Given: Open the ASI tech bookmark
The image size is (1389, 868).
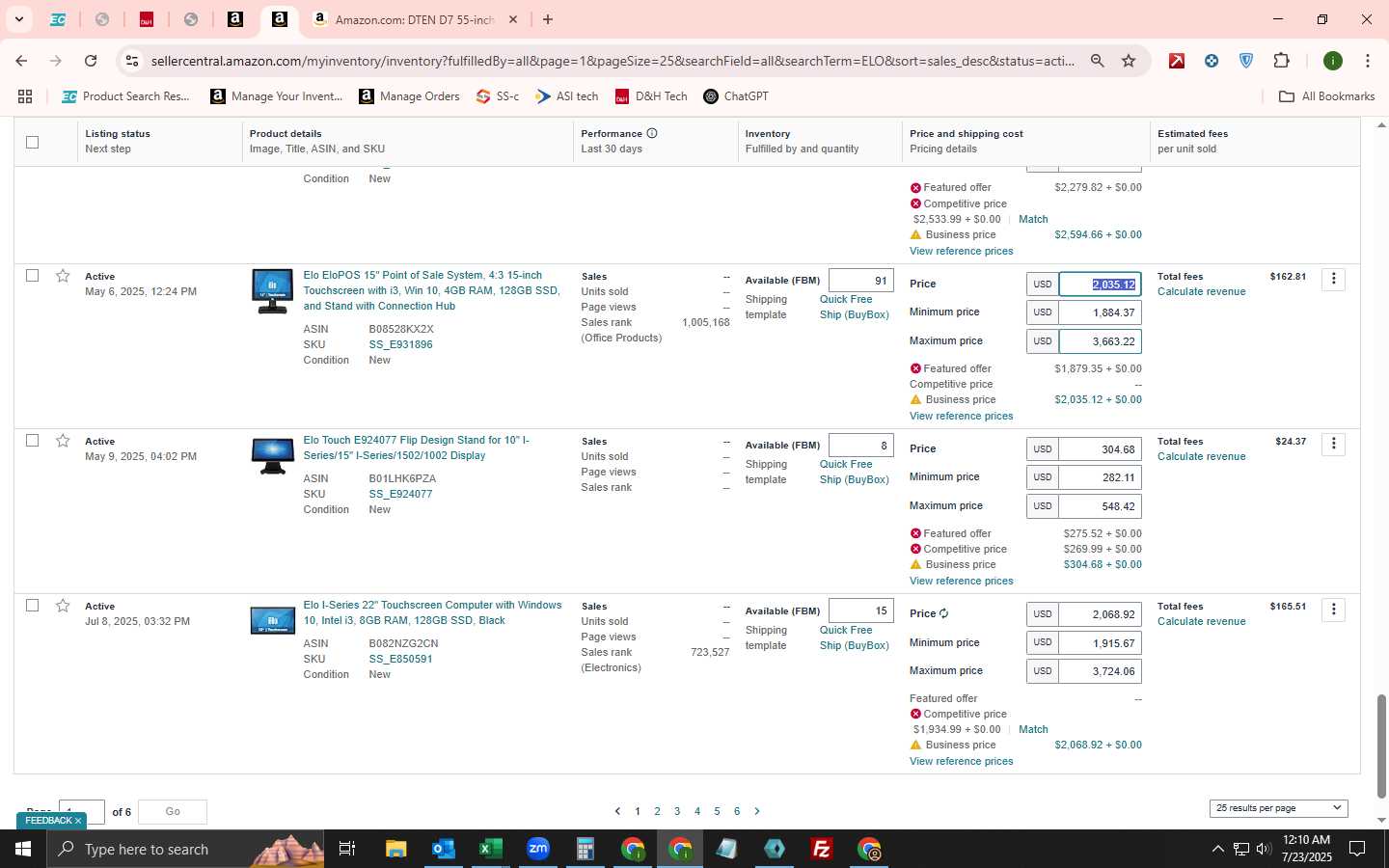Looking at the screenshot, I should pyautogui.click(x=567, y=96).
